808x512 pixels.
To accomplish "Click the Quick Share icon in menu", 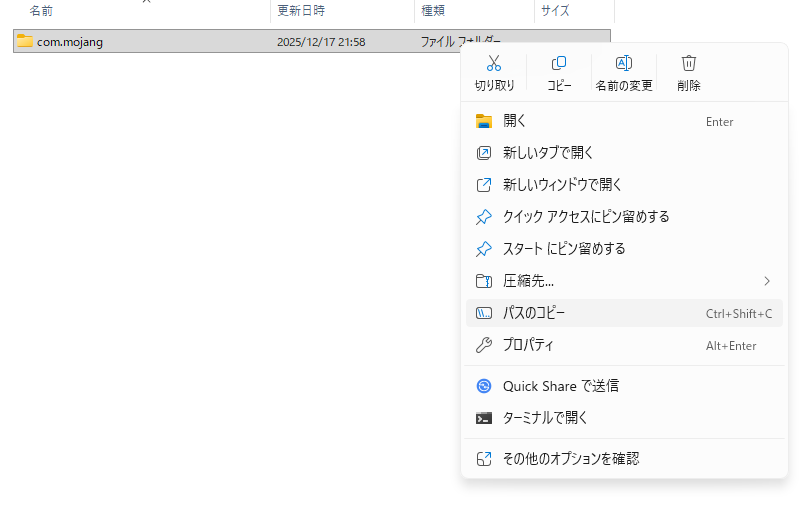I will [484, 386].
